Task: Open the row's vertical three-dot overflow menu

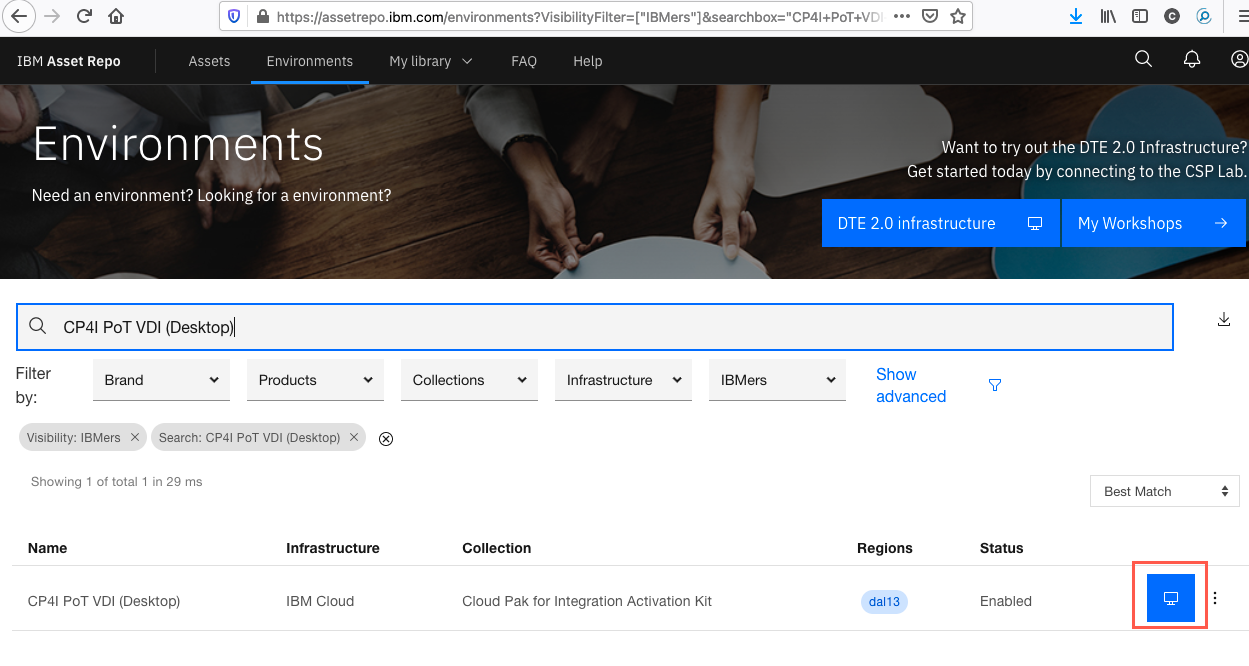Action: coord(1215,598)
